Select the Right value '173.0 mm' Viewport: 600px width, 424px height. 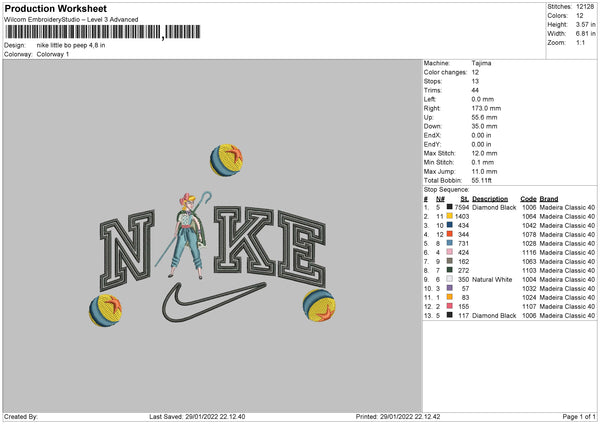point(486,108)
